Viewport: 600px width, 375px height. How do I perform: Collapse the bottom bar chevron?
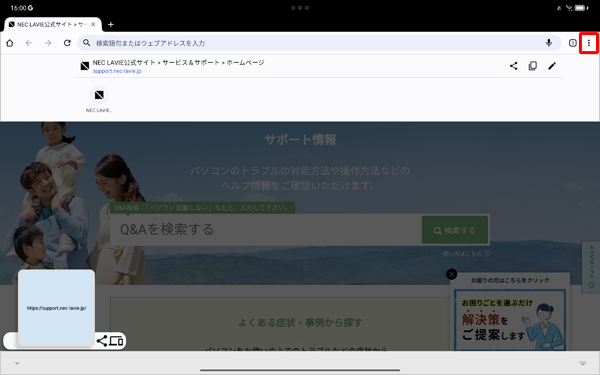coord(17,363)
